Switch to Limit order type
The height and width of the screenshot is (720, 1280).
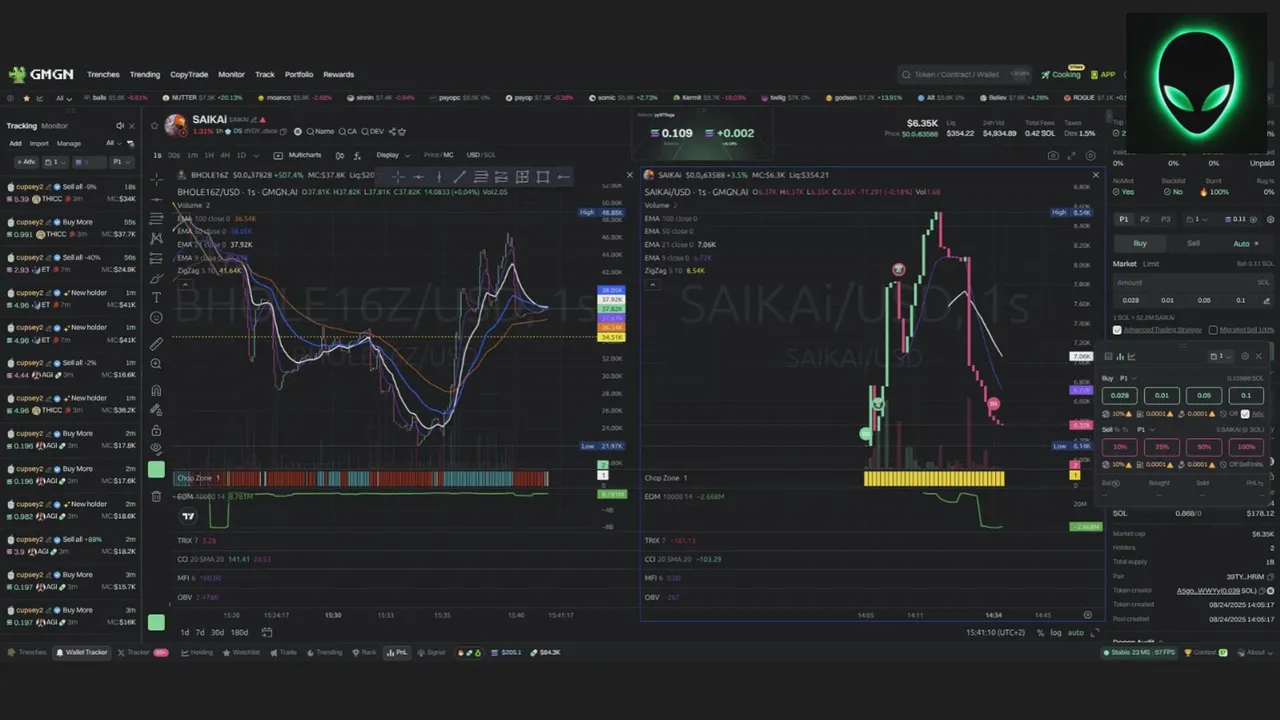click(x=1151, y=264)
